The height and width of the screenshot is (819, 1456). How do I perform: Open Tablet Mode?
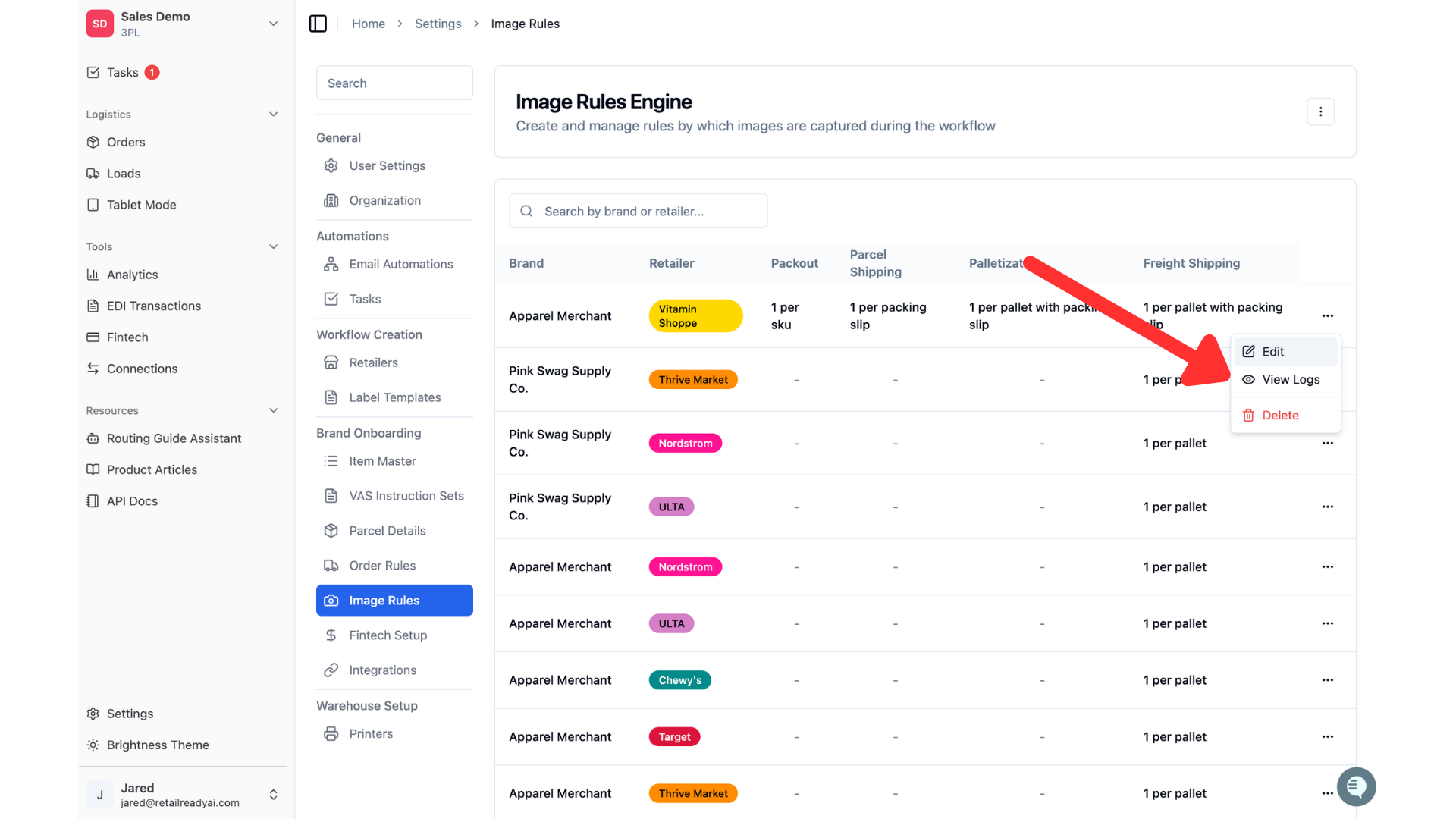coord(141,205)
